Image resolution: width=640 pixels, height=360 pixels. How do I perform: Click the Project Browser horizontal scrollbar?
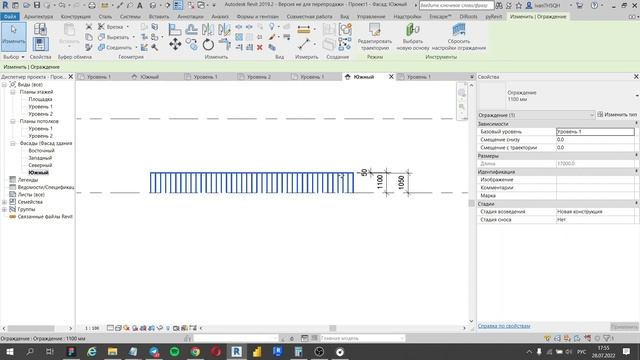click(31, 328)
